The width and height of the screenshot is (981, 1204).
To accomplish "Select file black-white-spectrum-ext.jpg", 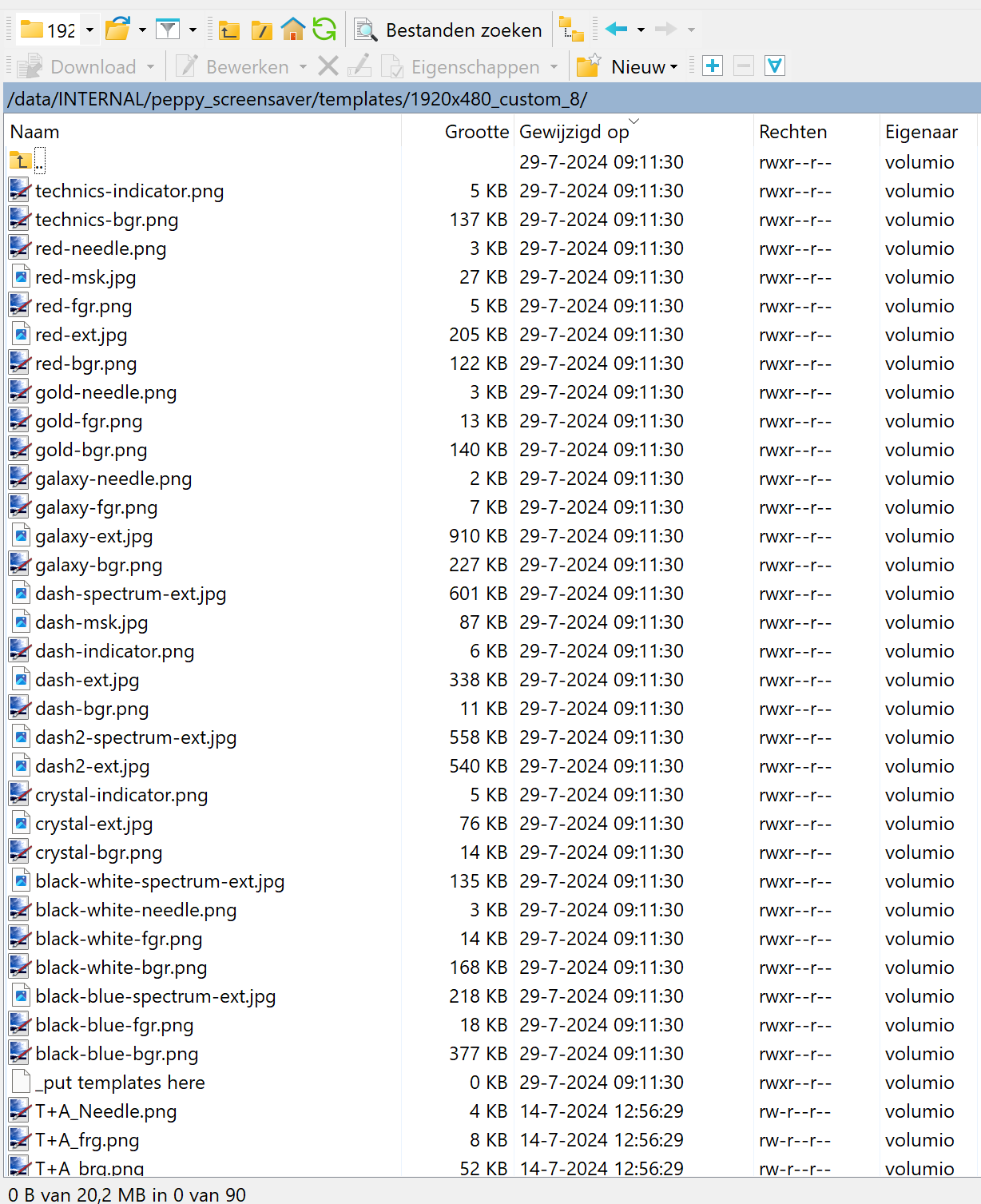I will coord(160,881).
